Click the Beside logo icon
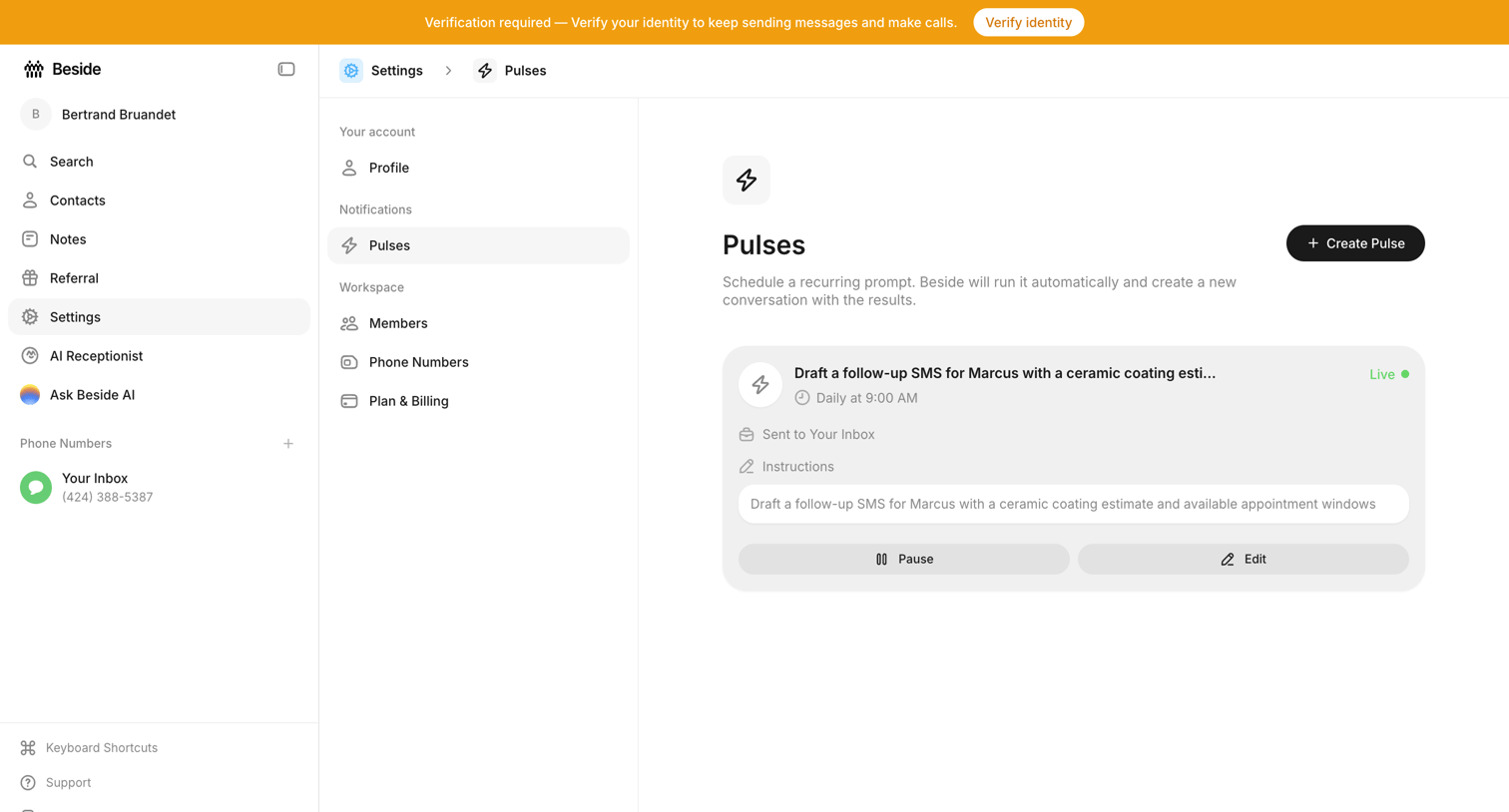The image size is (1509, 812). pos(34,69)
